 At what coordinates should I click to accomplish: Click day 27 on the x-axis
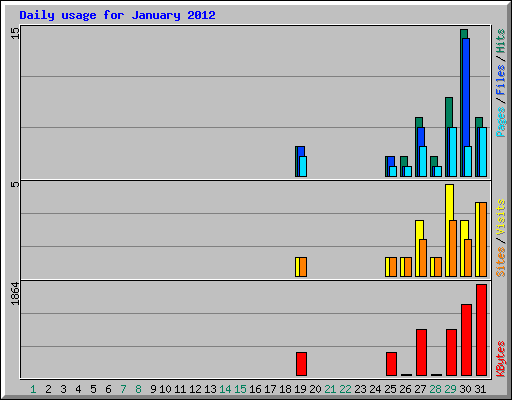coord(420,389)
